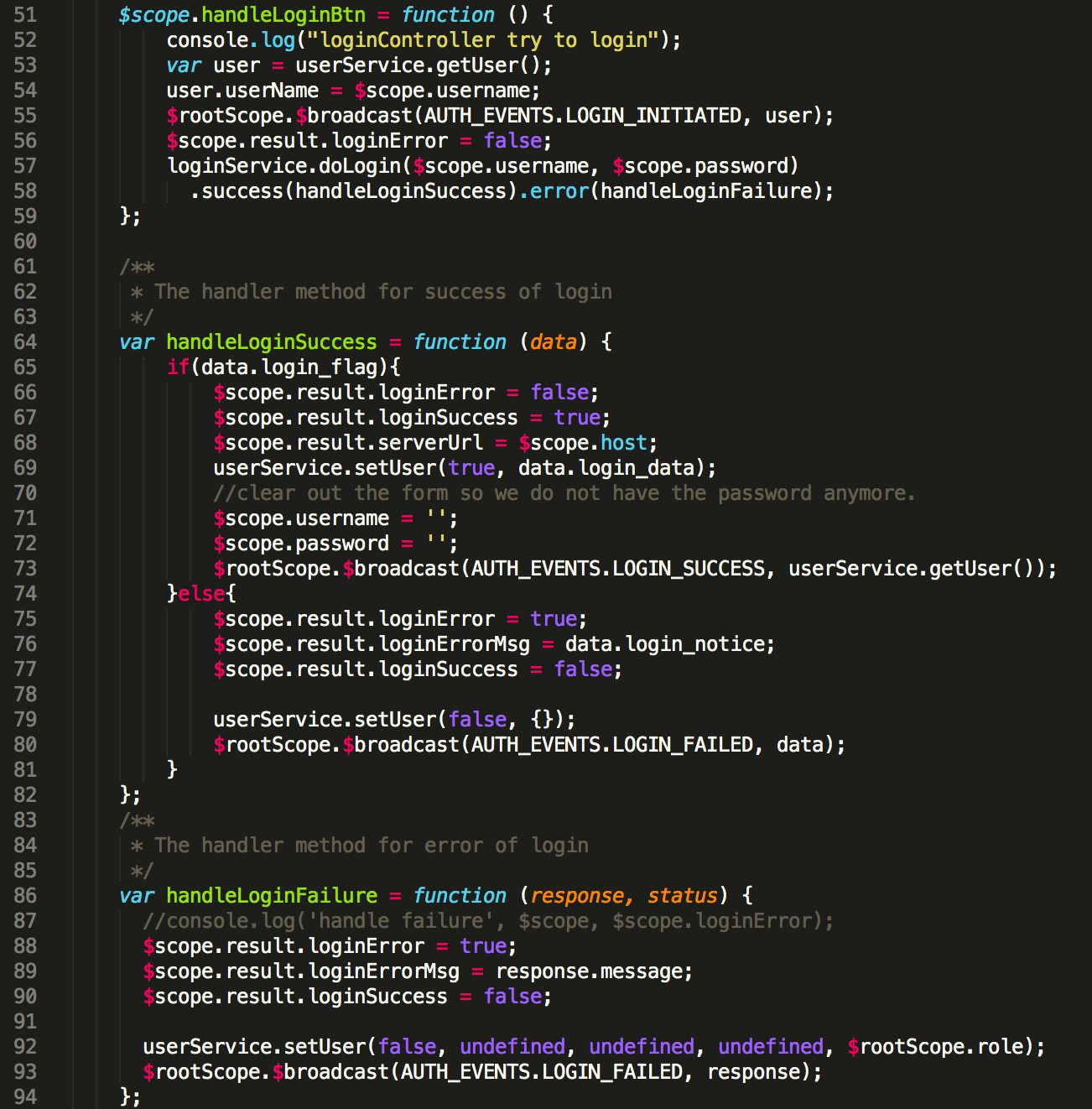Click the "host" property on line 68
1092x1109 pixels.
coord(624,443)
